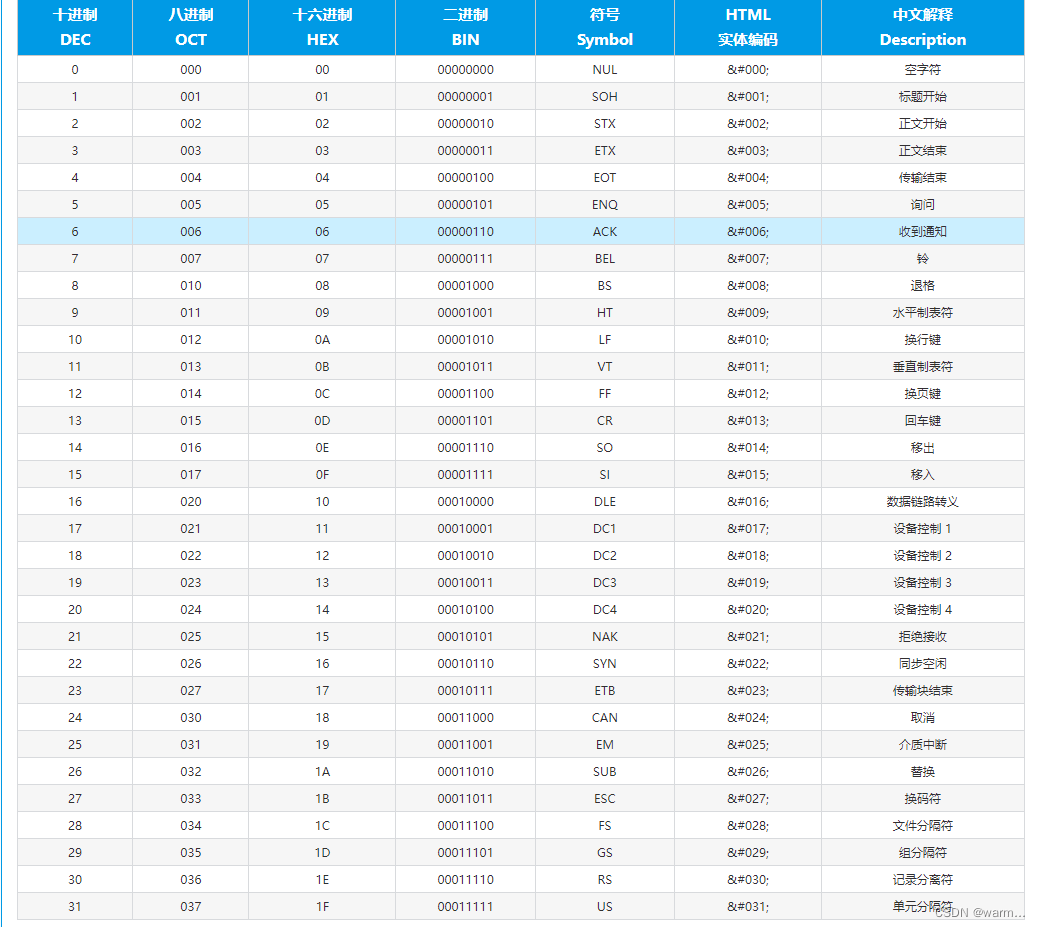Click the Symbol column header
Screen dimensions: 1040x927
(605, 27)
